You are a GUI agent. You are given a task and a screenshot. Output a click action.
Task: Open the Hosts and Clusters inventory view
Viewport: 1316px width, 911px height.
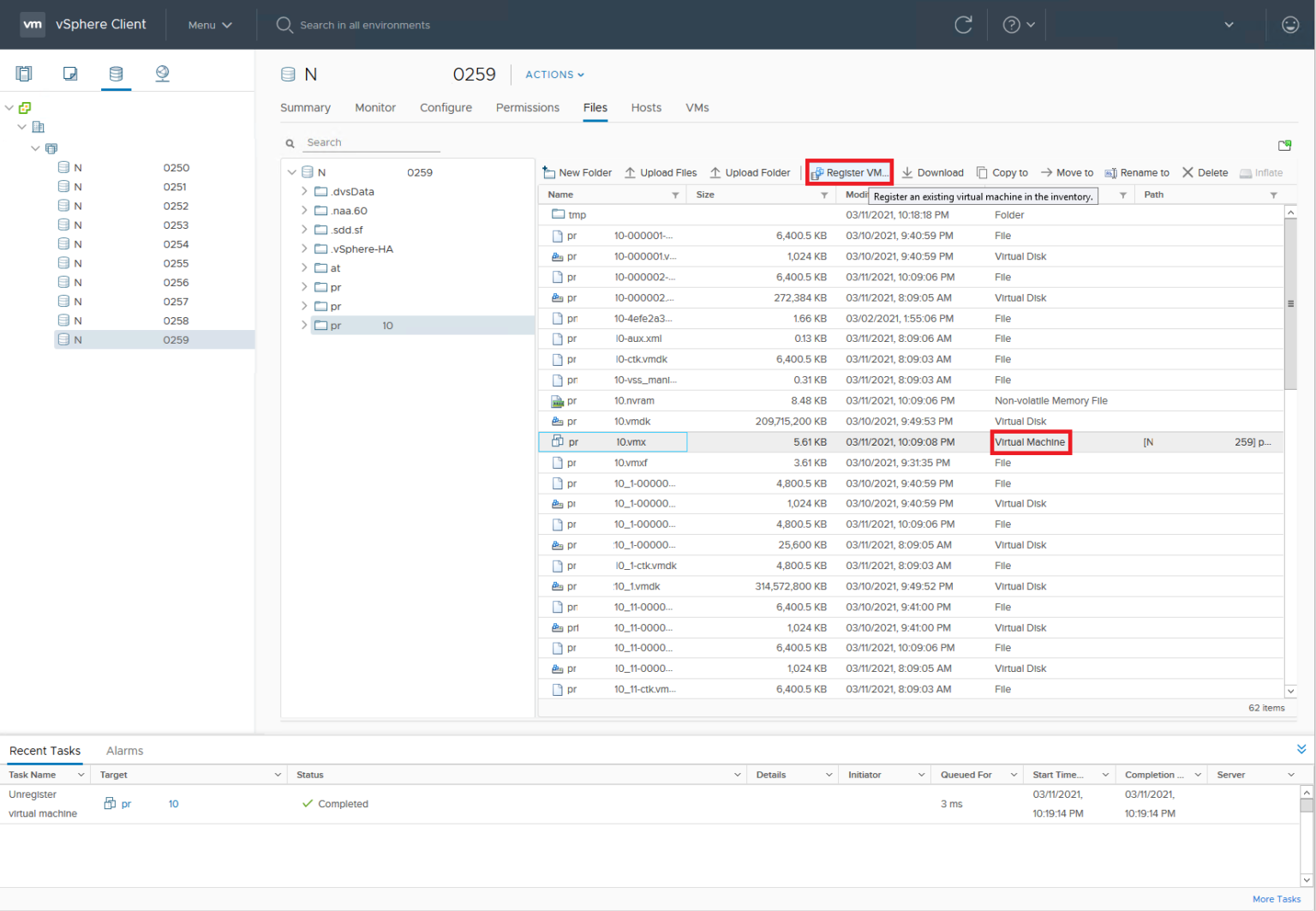(23, 74)
